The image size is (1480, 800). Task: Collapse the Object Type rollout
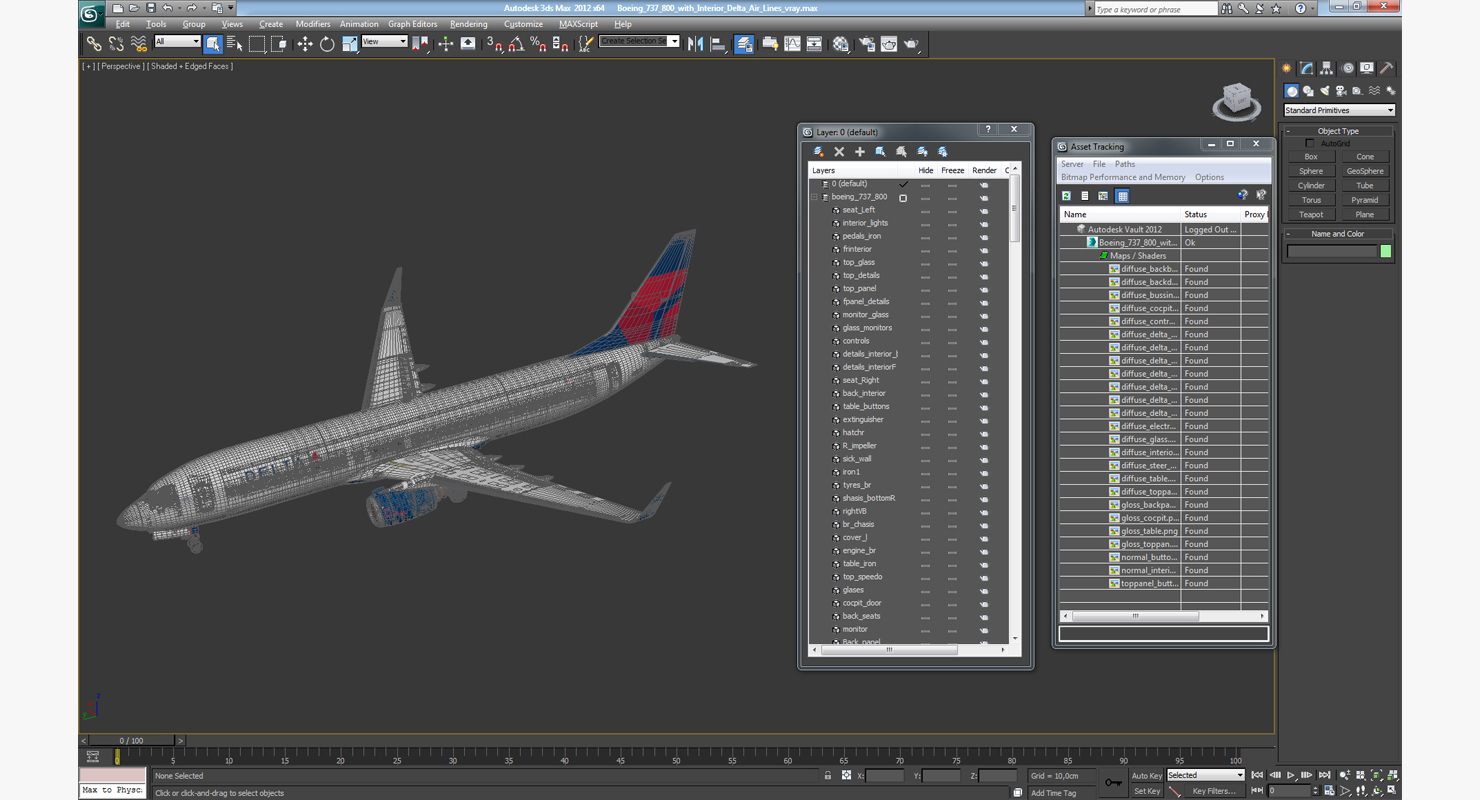(x=1338, y=131)
